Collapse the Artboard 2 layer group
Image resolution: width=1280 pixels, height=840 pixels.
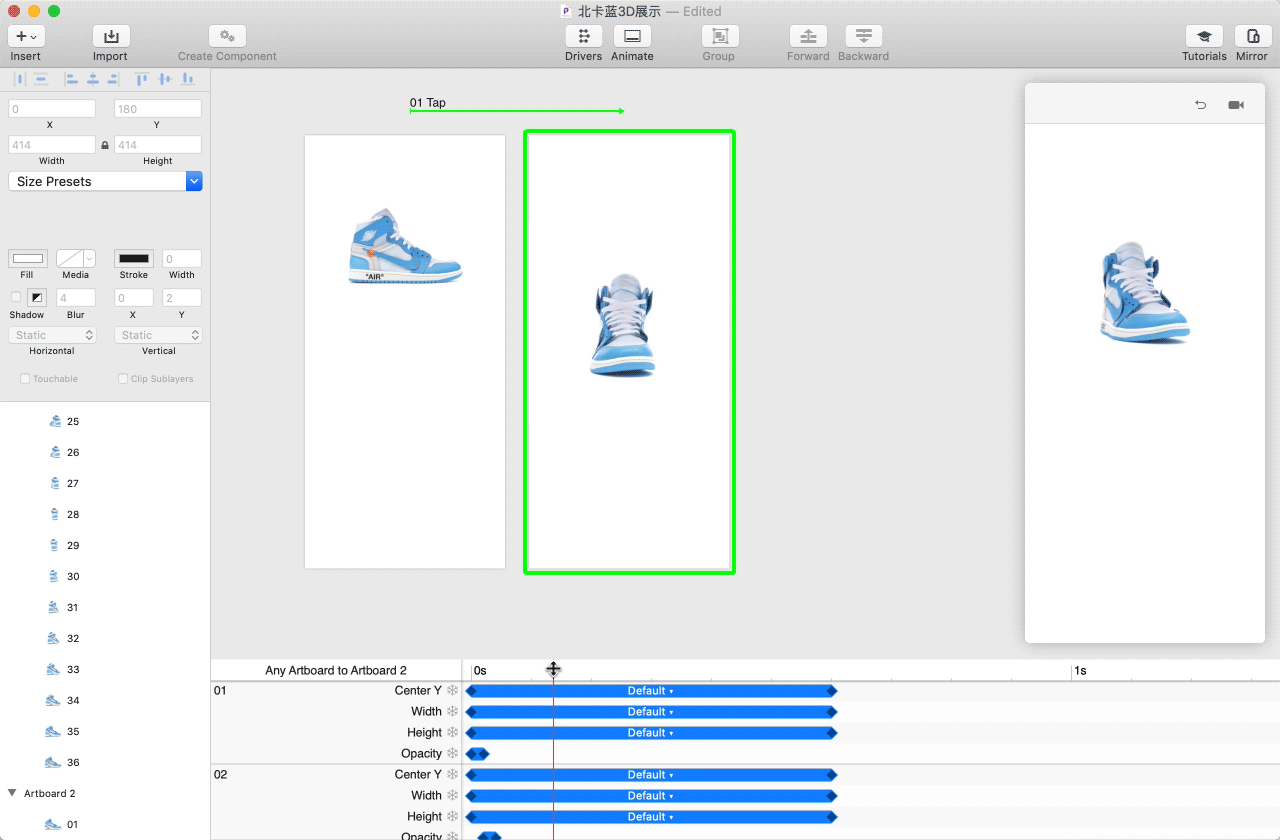tap(12, 793)
